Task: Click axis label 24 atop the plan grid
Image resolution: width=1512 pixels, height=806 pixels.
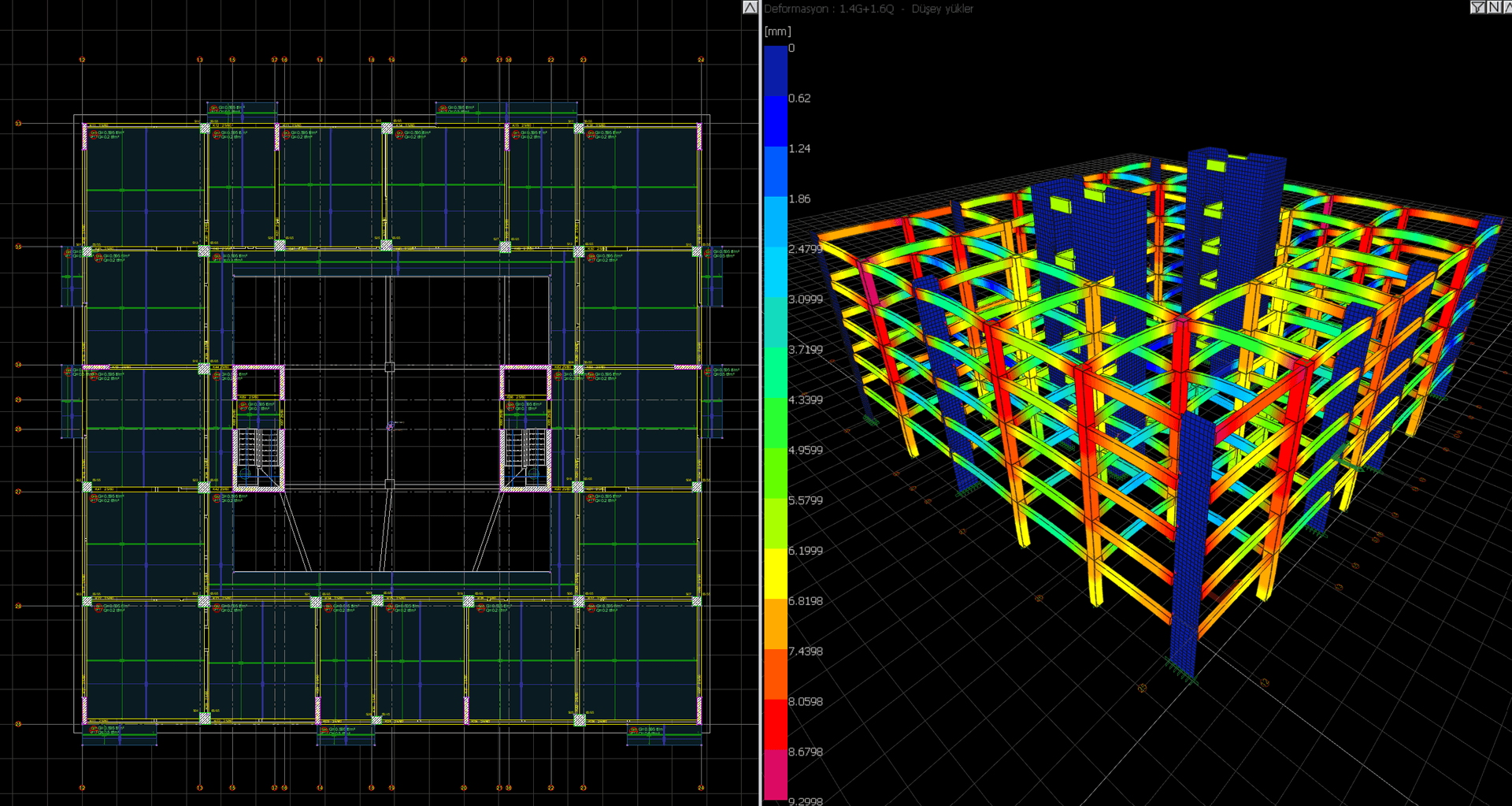Action: click(x=701, y=60)
